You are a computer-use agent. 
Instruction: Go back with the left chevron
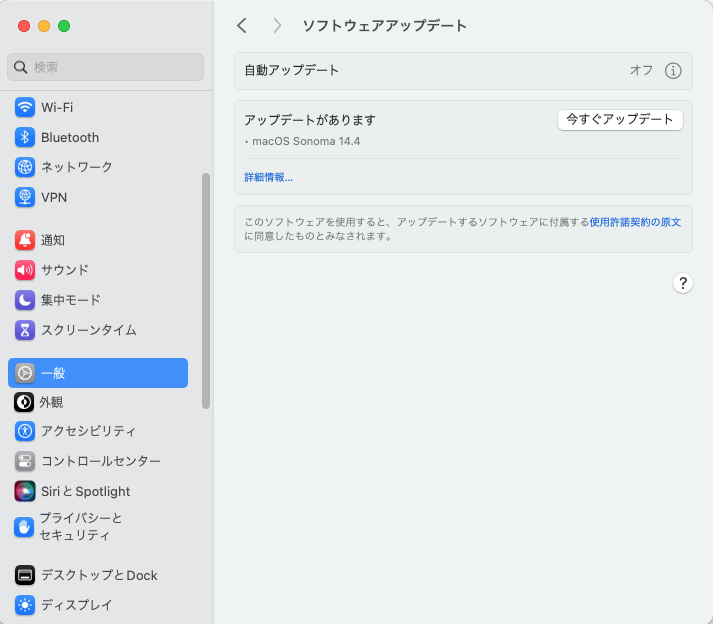point(242,26)
